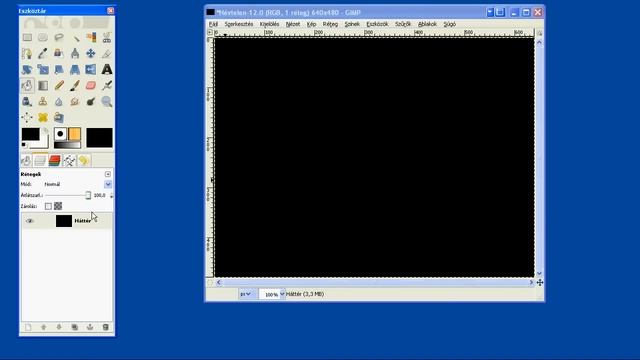Click the opacity value spinner arrows
This screenshot has width=640, height=360.
111,196
